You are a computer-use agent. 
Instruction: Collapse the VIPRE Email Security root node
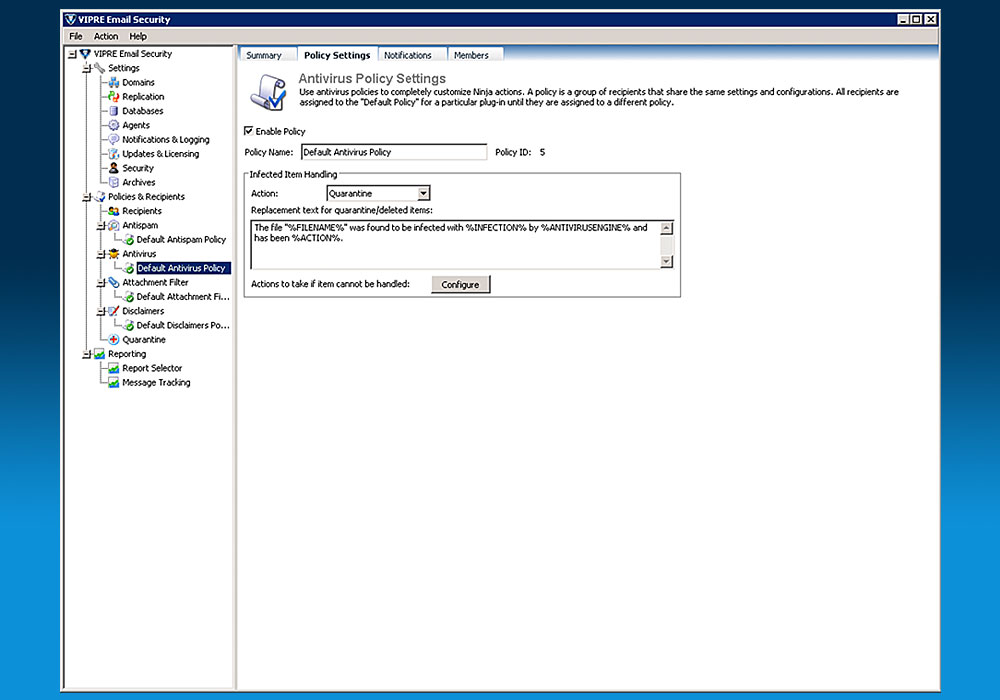pos(73,54)
